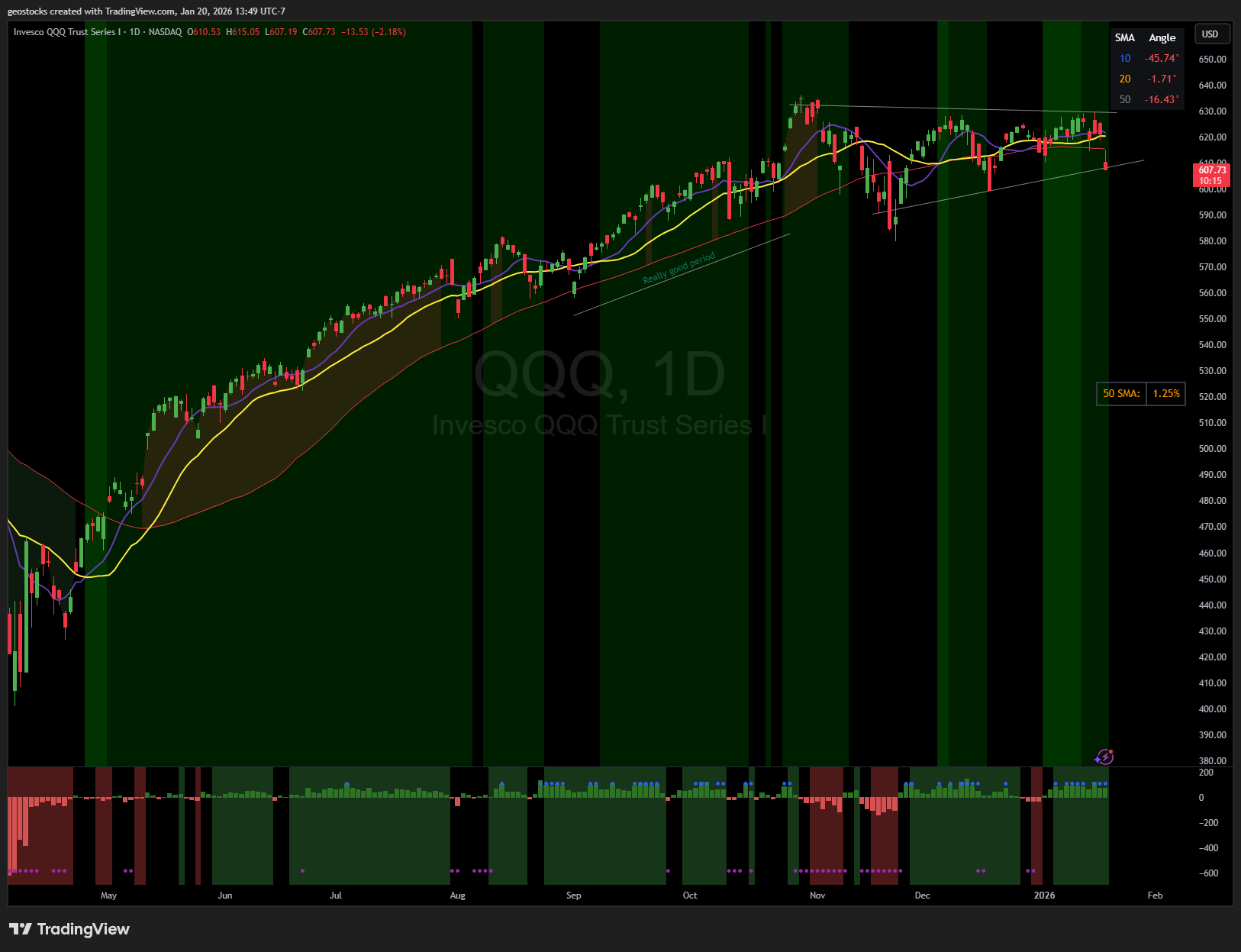Click the -600 indicator scale label
Image resolution: width=1241 pixels, height=952 pixels.
(x=1208, y=873)
